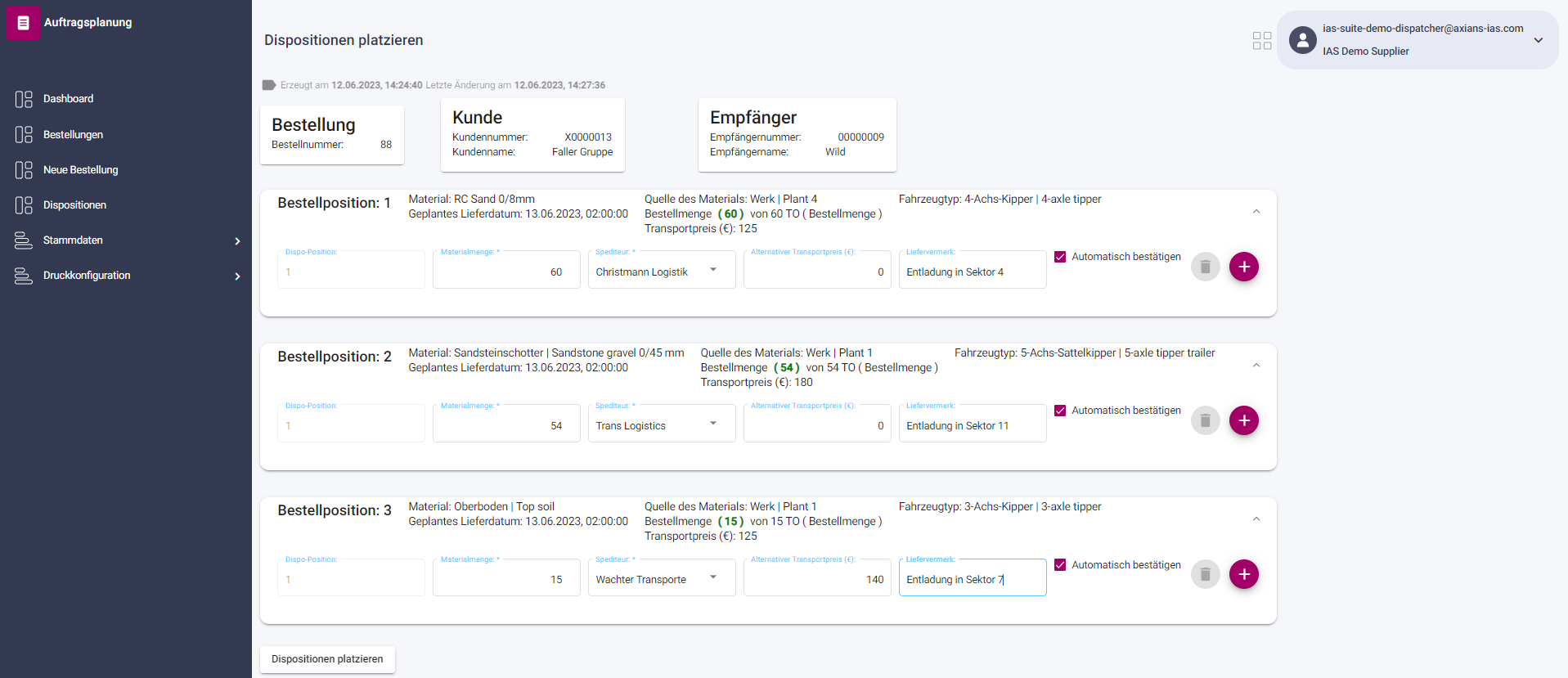Add a disposition row to Bestellposition 1
The image size is (1568, 678).
click(x=1243, y=267)
